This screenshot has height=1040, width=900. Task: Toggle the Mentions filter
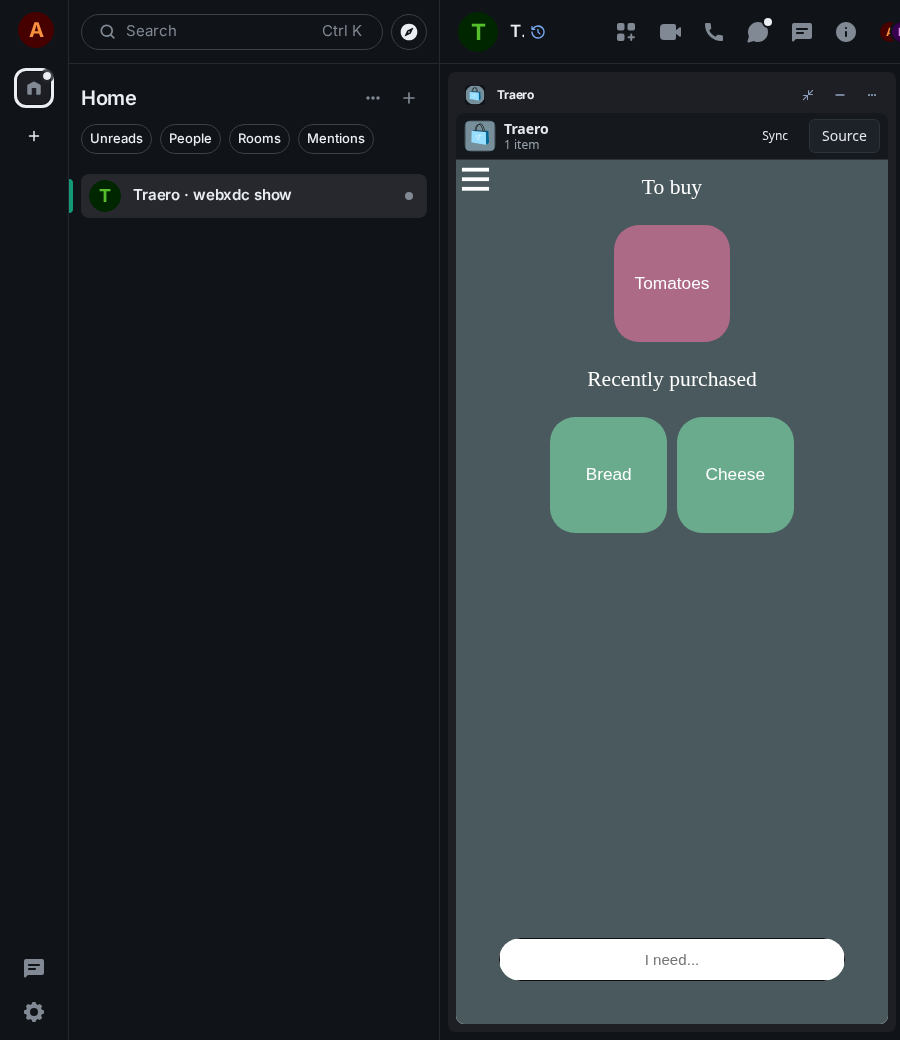(x=336, y=139)
